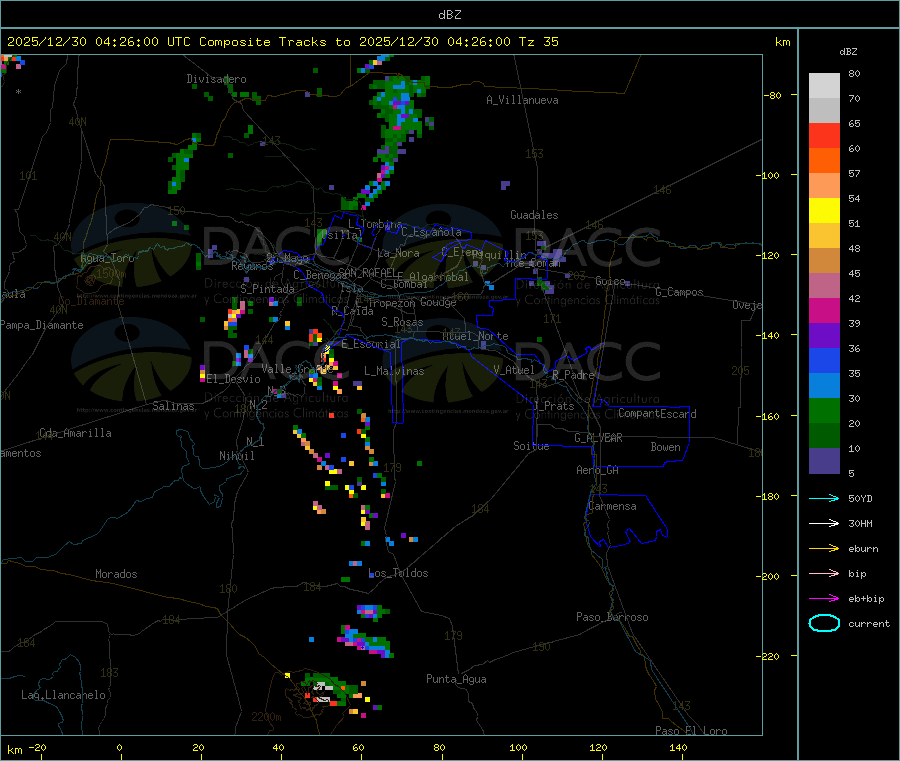
Task: Click the white 30HM arrow in the legend
Action: pyautogui.click(x=824, y=523)
